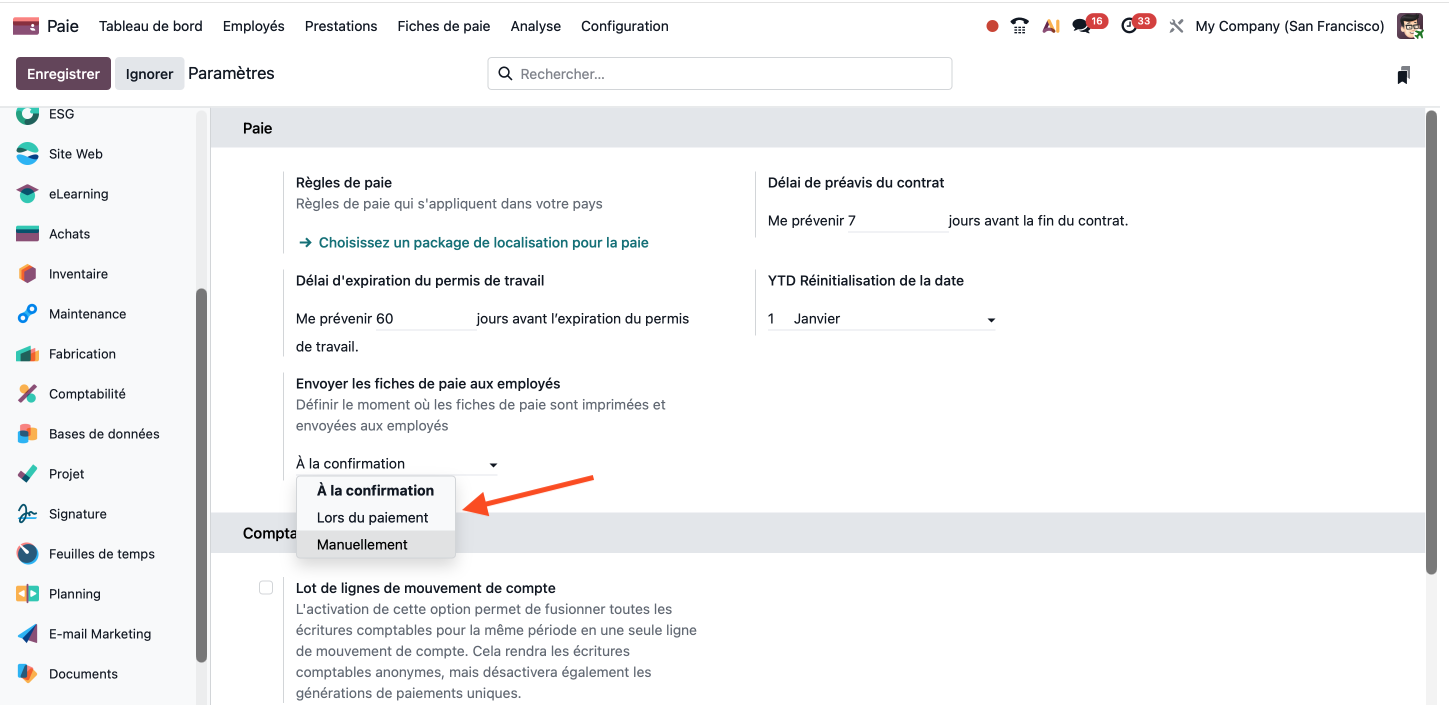Screen dimensions: 1449x705
Task: Choose 'Manuellement' from the dropdown list
Action: 363,545
